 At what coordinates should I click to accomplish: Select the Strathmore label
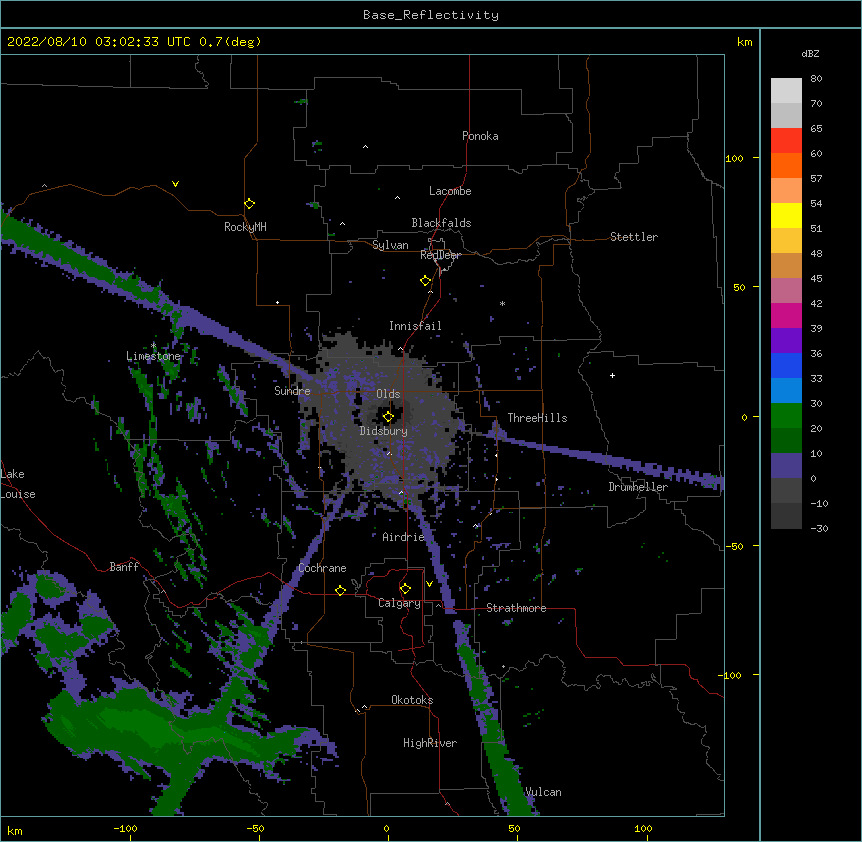[516, 608]
